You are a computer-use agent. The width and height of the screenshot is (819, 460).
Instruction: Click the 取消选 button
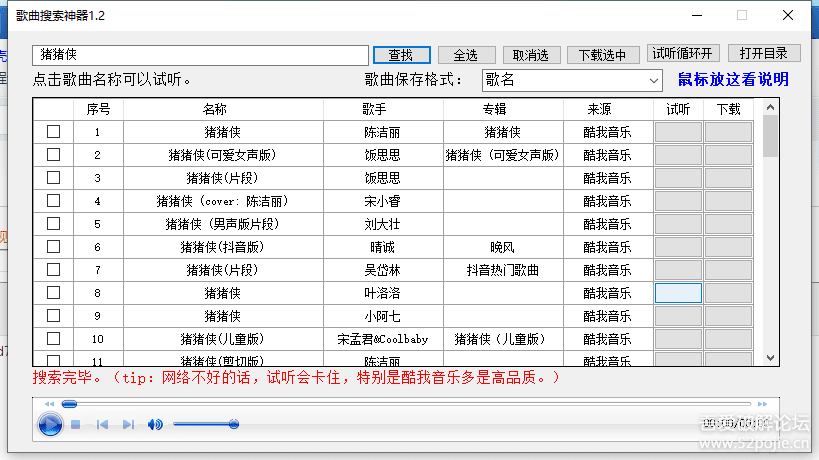[x=531, y=55]
